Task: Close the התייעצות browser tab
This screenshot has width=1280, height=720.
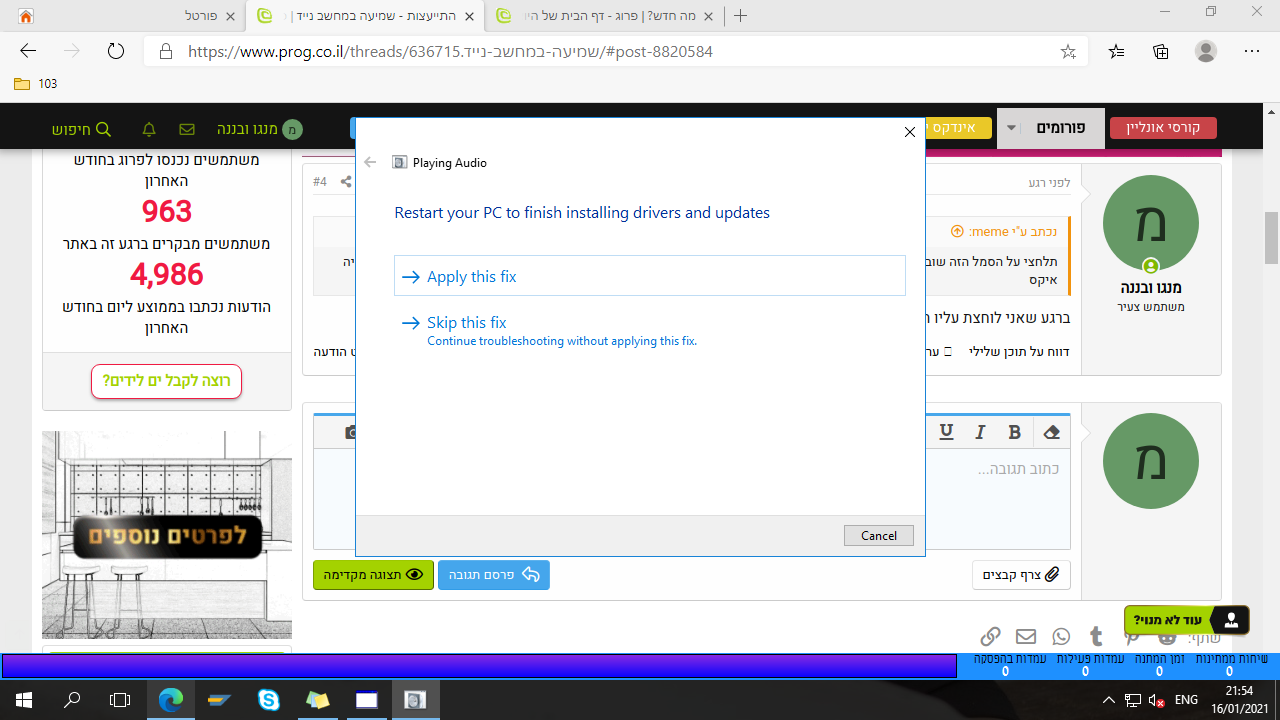Action: tap(469, 16)
